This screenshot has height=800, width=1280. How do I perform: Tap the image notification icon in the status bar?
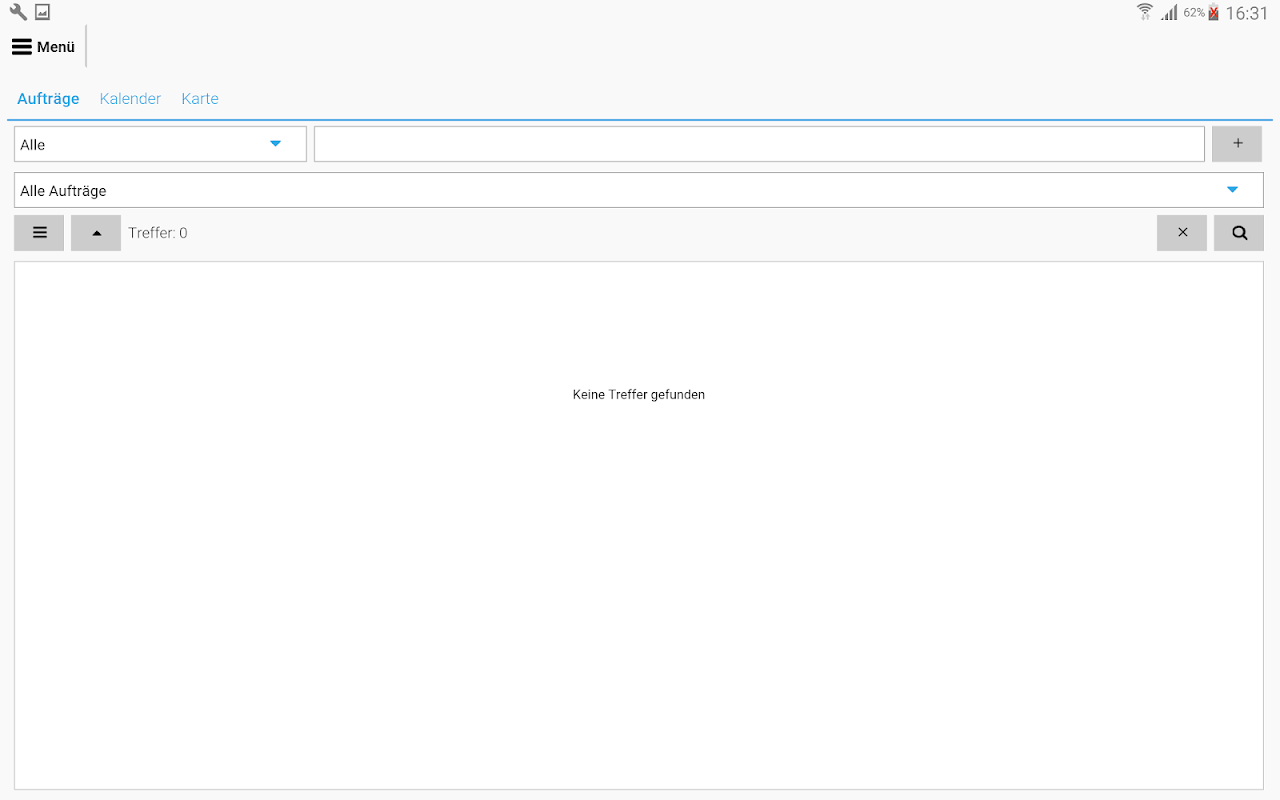tap(42, 12)
